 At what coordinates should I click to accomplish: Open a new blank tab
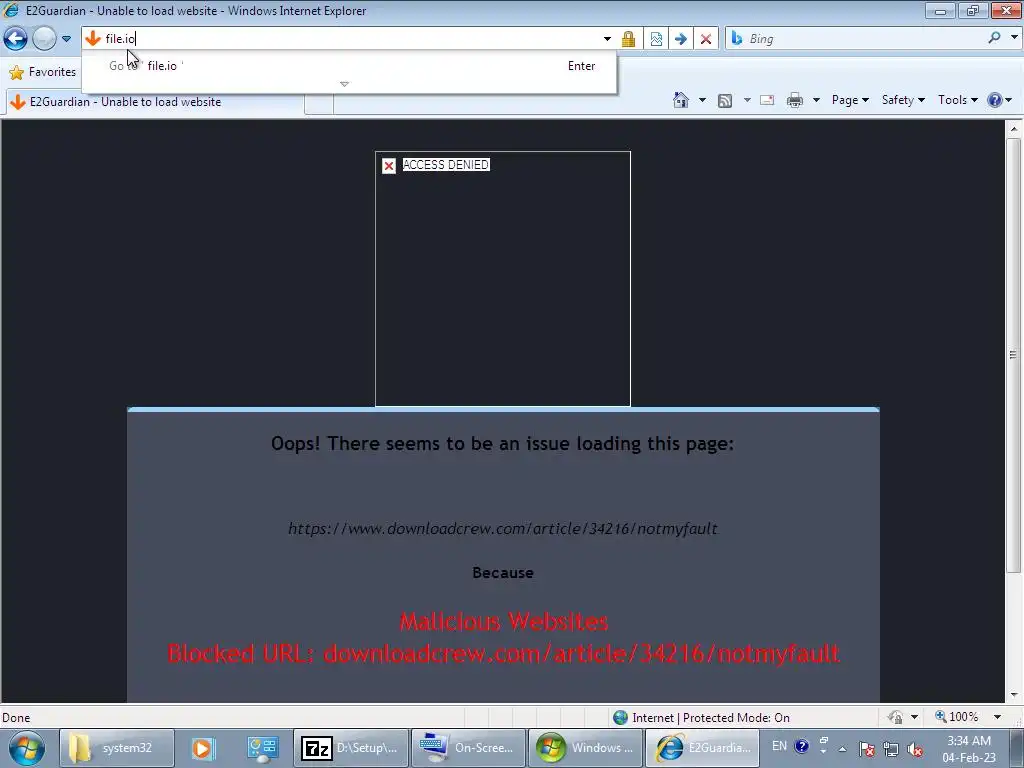click(x=319, y=103)
